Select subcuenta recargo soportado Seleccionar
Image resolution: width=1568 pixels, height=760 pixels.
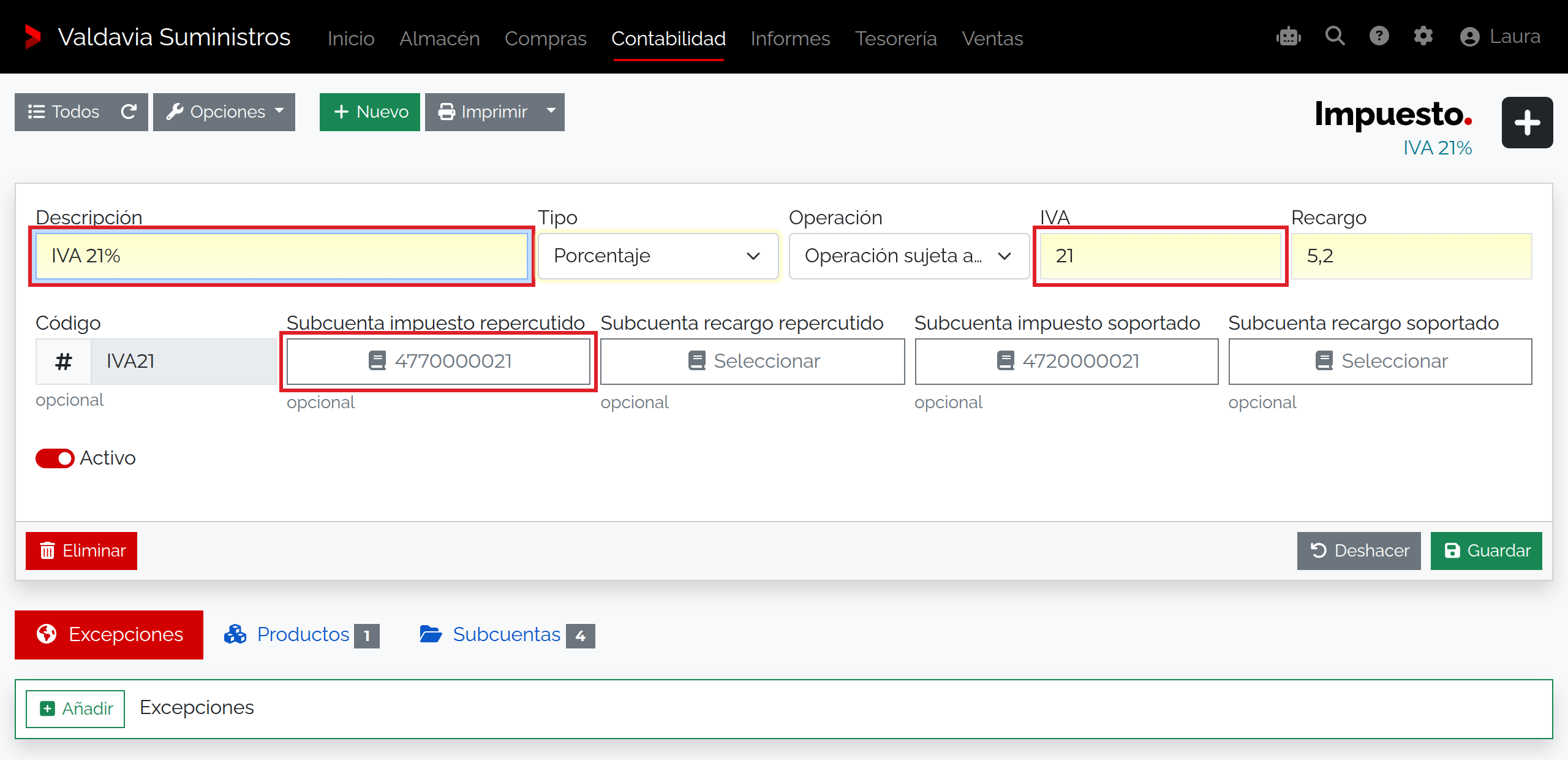click(1381, 362)
